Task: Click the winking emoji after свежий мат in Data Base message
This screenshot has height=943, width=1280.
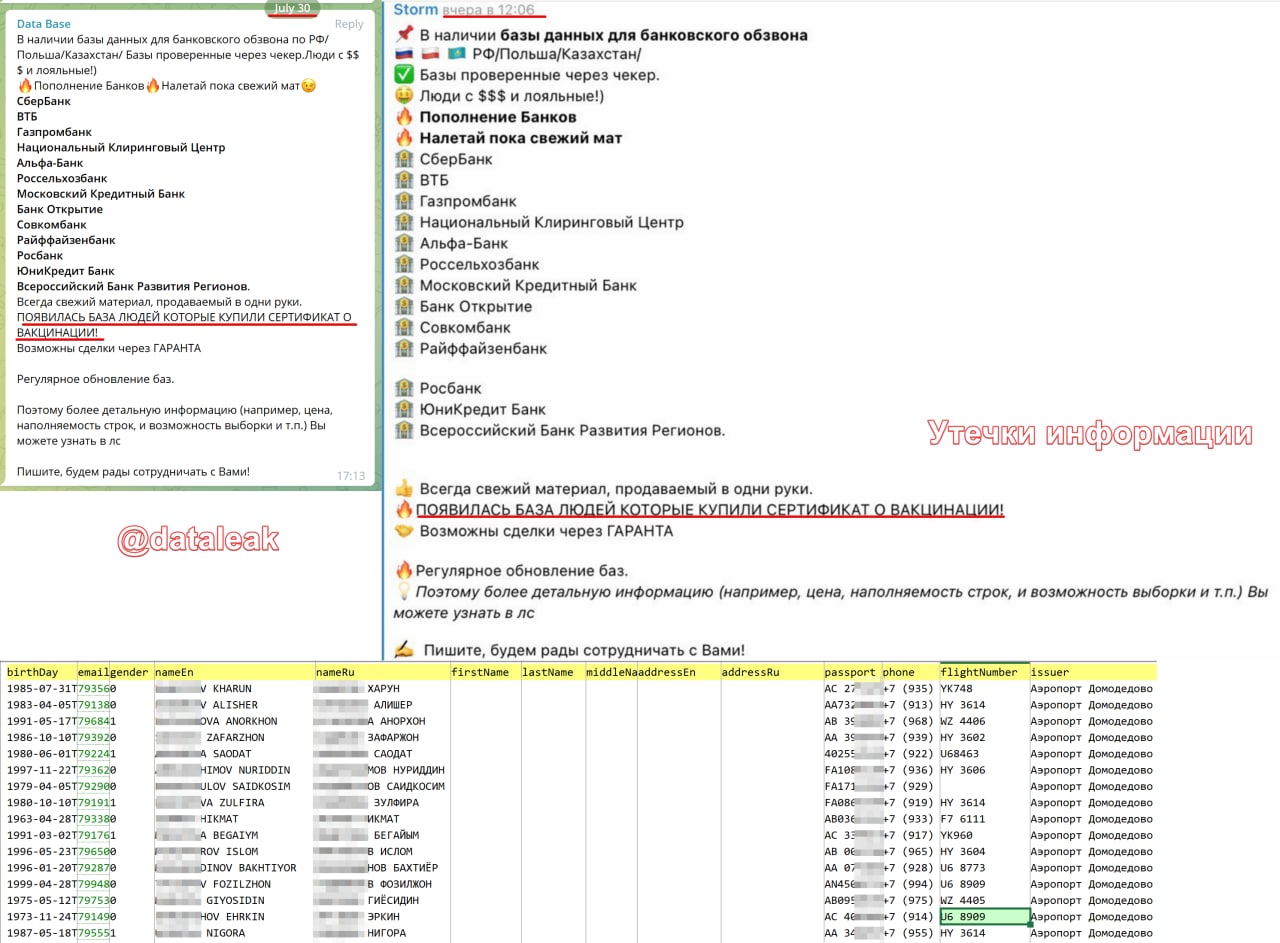Action: (x=309, y=85)
